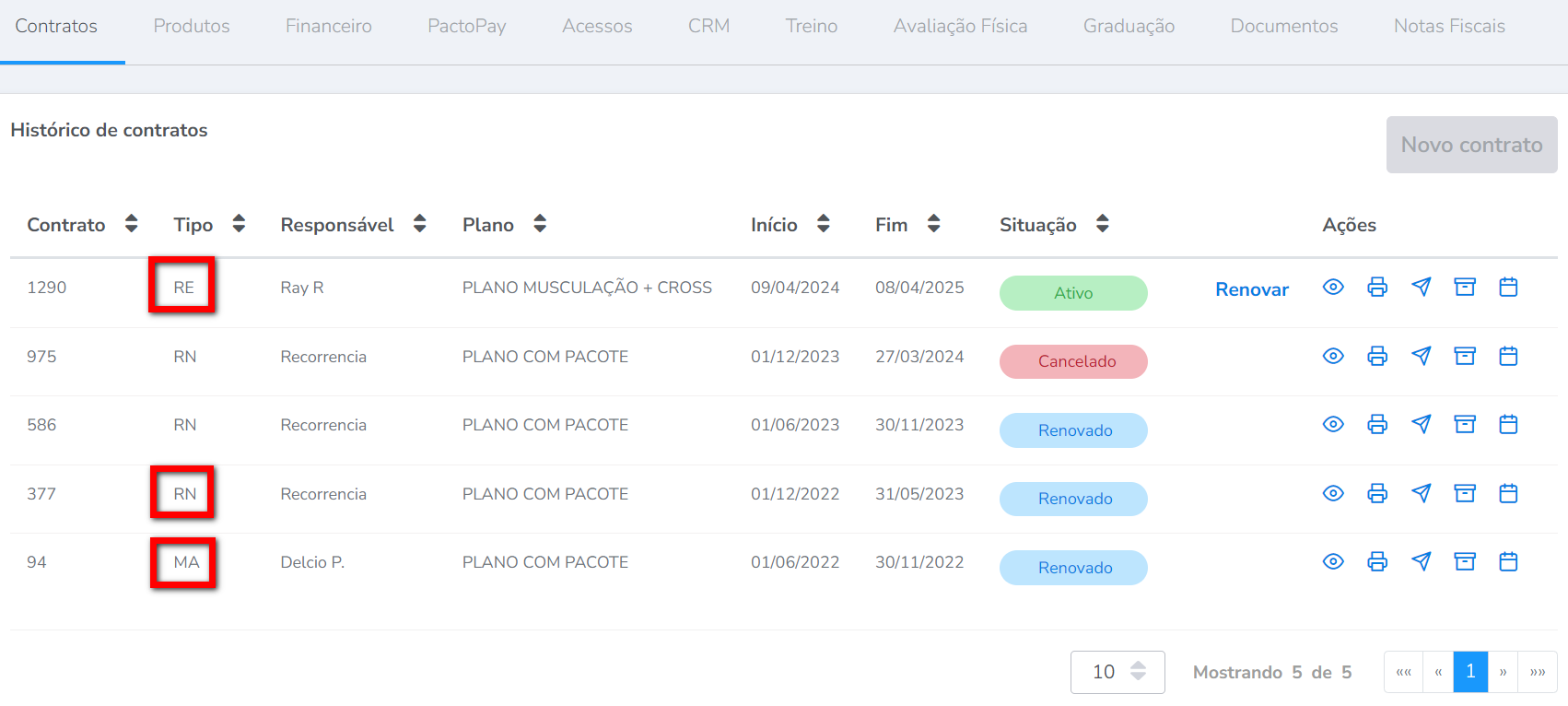1568x706 pixels.
Task: Sort table by Contrato column arrows
Action: point(132,224)
